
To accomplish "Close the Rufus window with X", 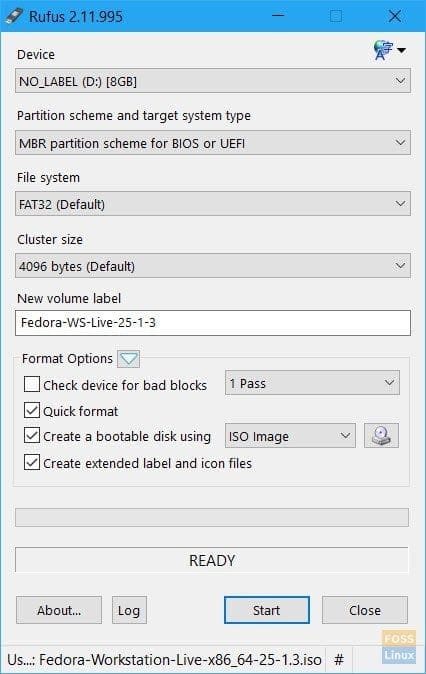I will click(x=395, y=16).
